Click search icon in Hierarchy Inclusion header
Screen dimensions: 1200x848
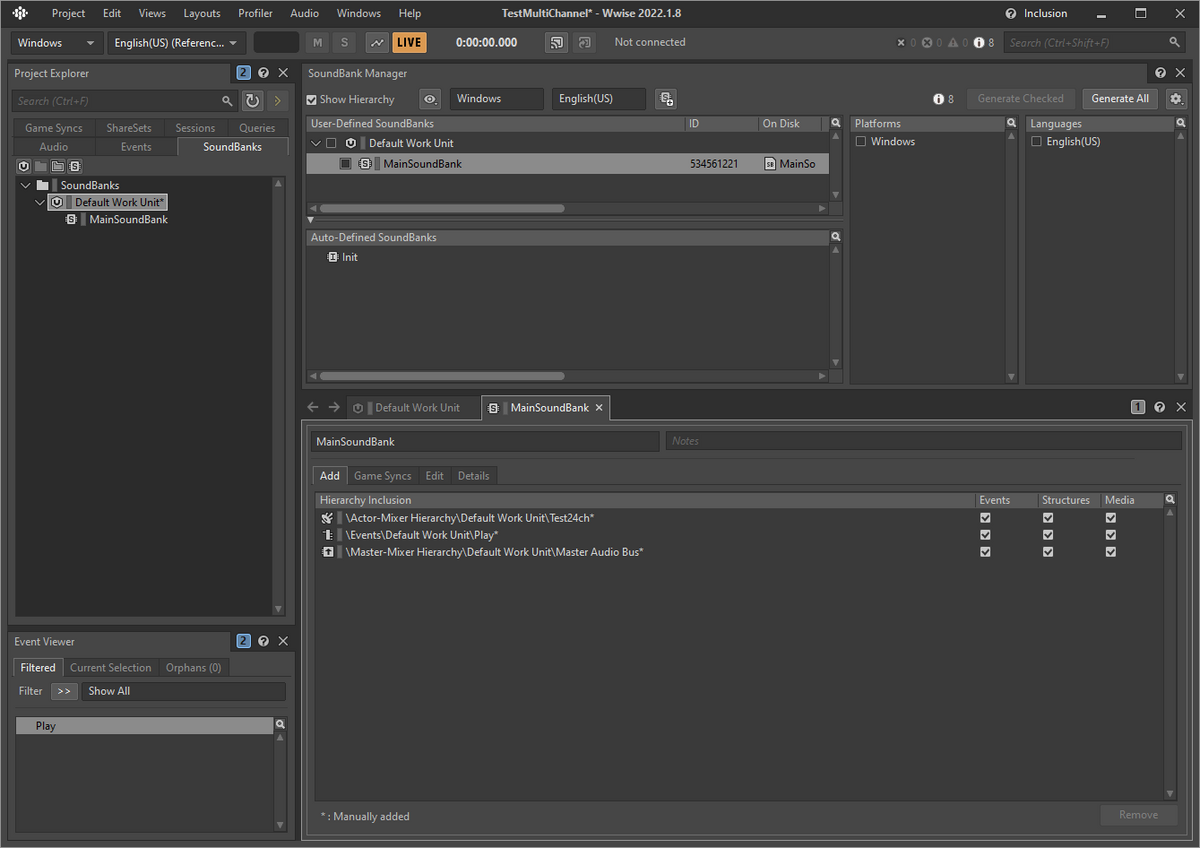click(1170, 500)
